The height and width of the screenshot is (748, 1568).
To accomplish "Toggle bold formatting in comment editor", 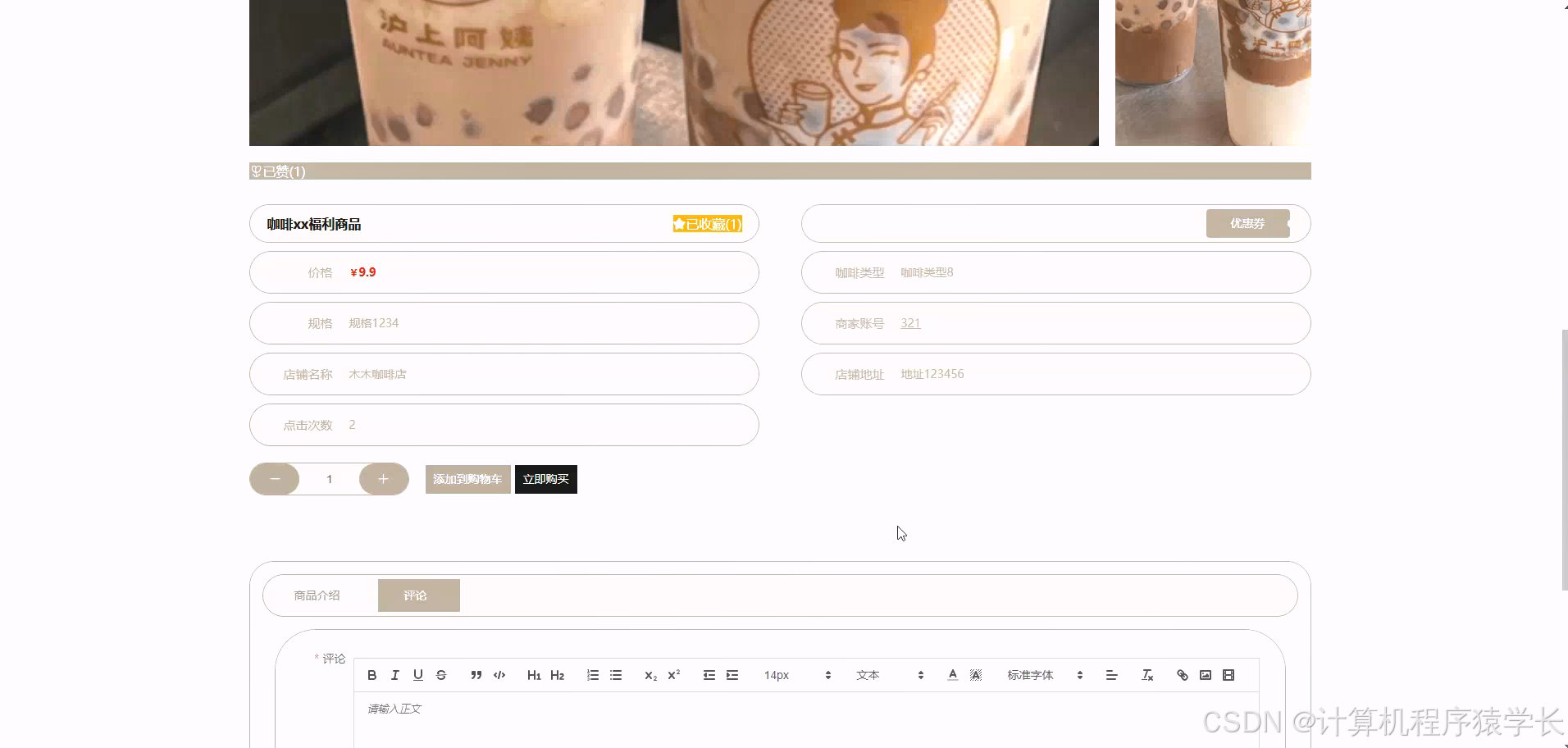I will coord(372,675).
